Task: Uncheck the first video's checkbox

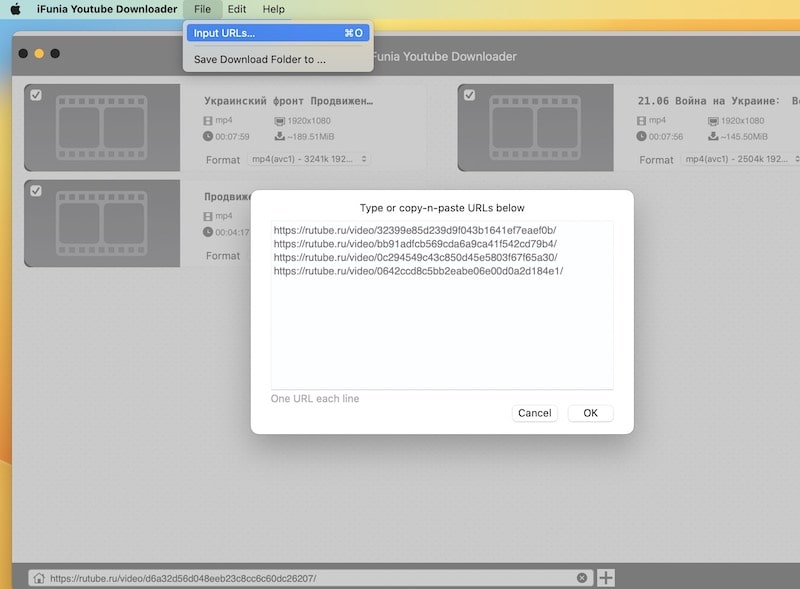Action: (36, 95)
